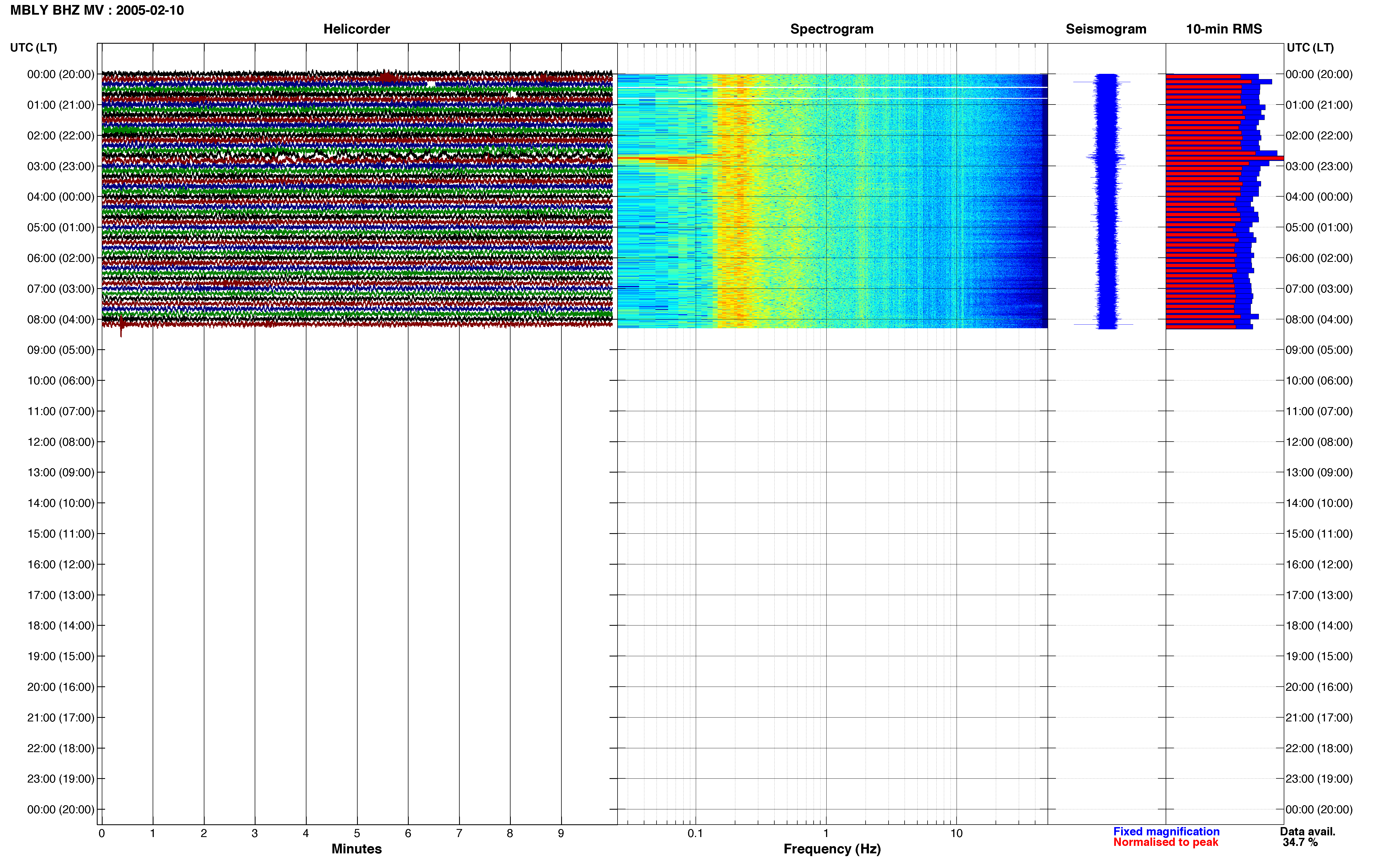Viewport: 1388px width, 868px height.
Task: Click the frequency tick label '1'
Action: click(x=826, y=833)
